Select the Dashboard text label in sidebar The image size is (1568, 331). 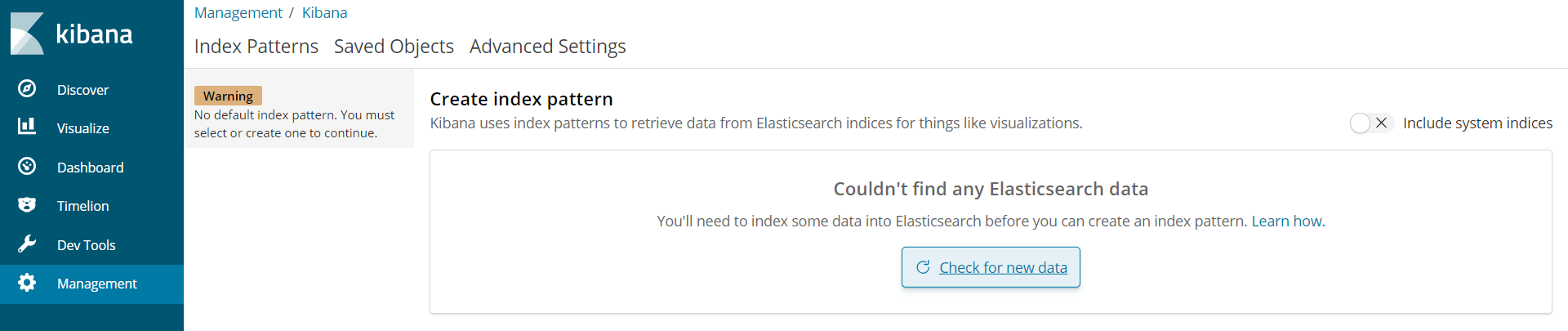[x=91, y=168]
